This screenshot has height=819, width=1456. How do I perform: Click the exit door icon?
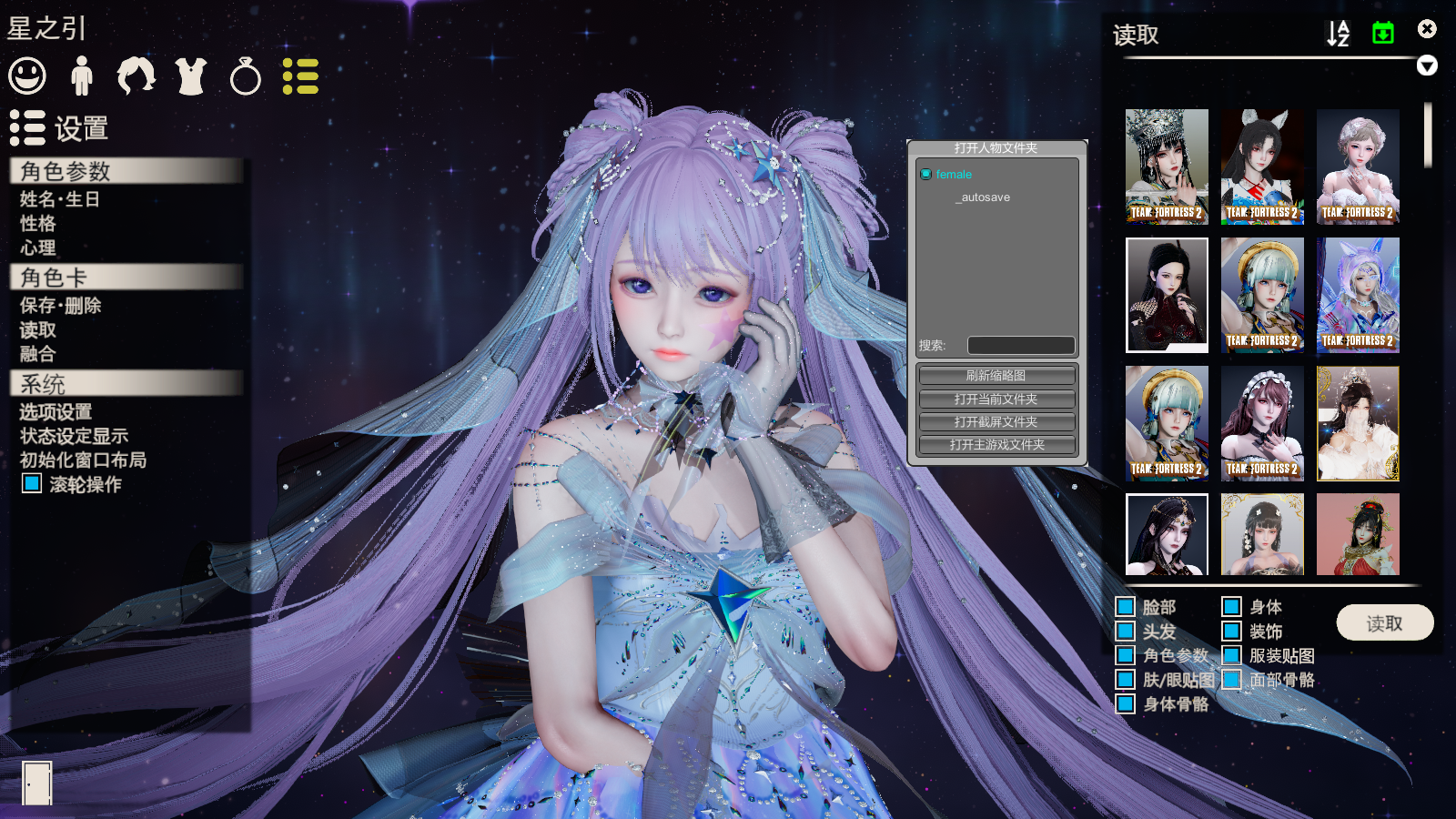[x=37, y=783]
